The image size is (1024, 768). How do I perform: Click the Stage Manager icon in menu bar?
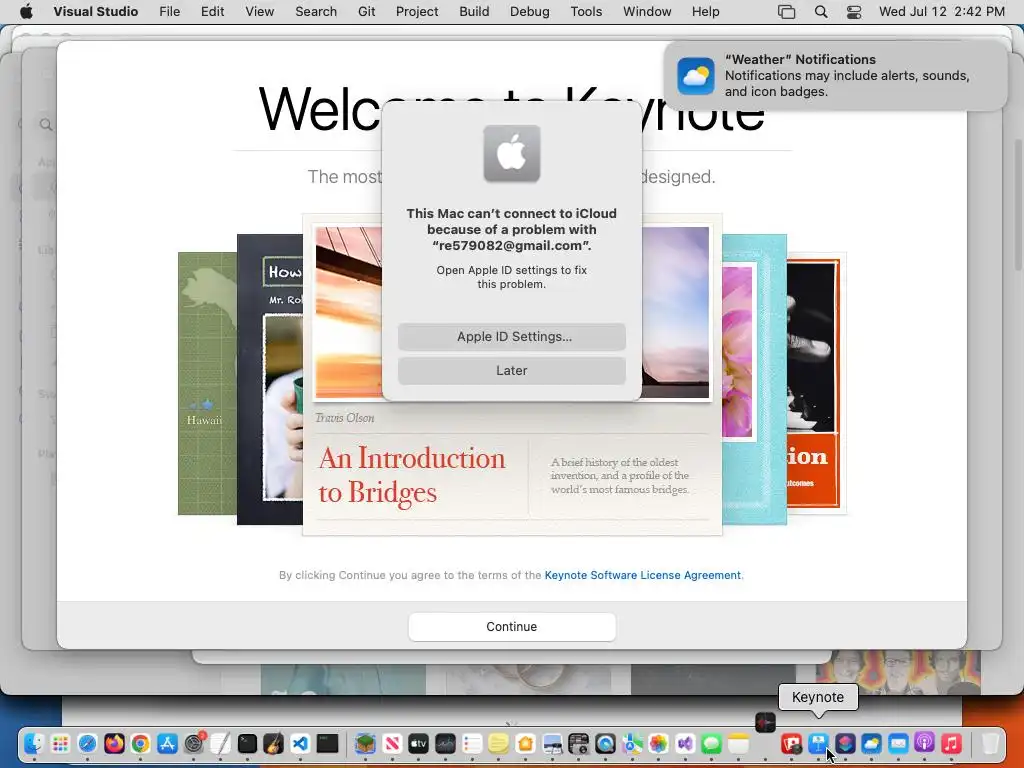click(x=786, y=12)
